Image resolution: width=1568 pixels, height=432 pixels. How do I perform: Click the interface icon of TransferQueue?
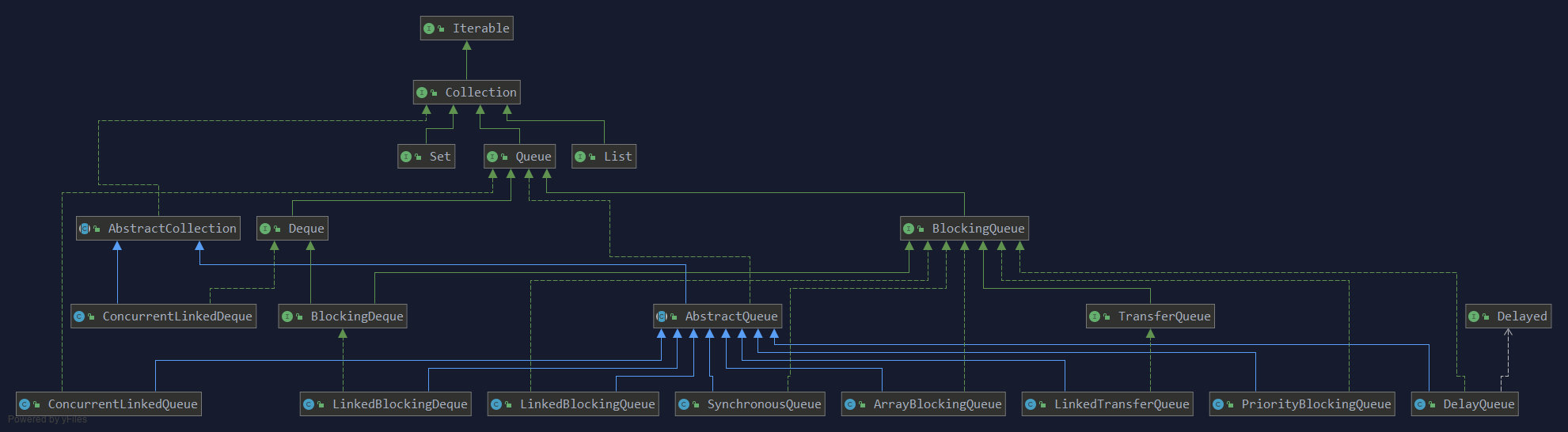pos(1095,316)
